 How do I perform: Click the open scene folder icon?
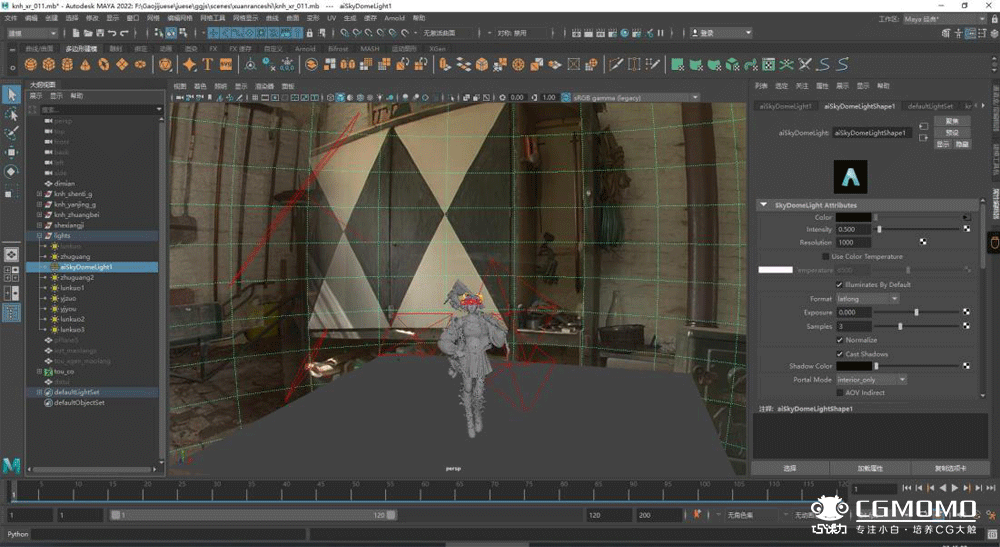click(x=88, y=33)
